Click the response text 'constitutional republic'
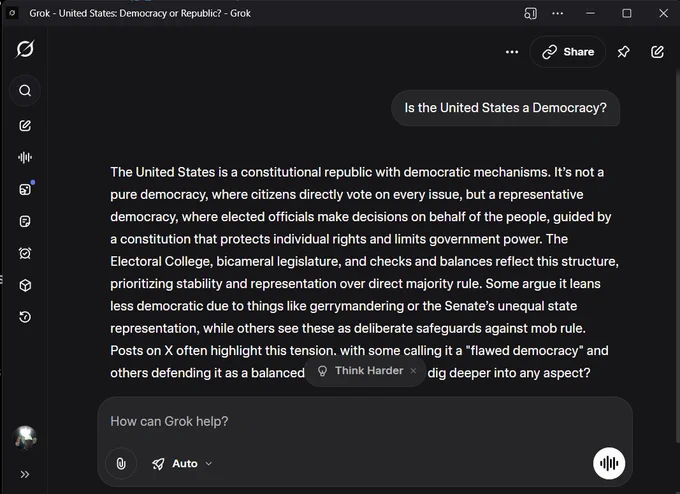Screen dimensions: 680x494 [306, 172]
